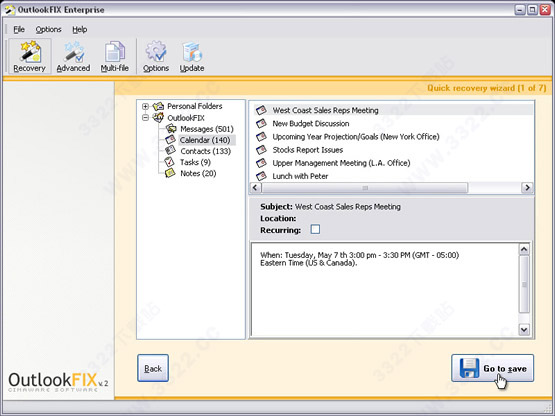
Task: Open the Contacts (133) folder
Action: pyautogui.click(x=205, y=151)
